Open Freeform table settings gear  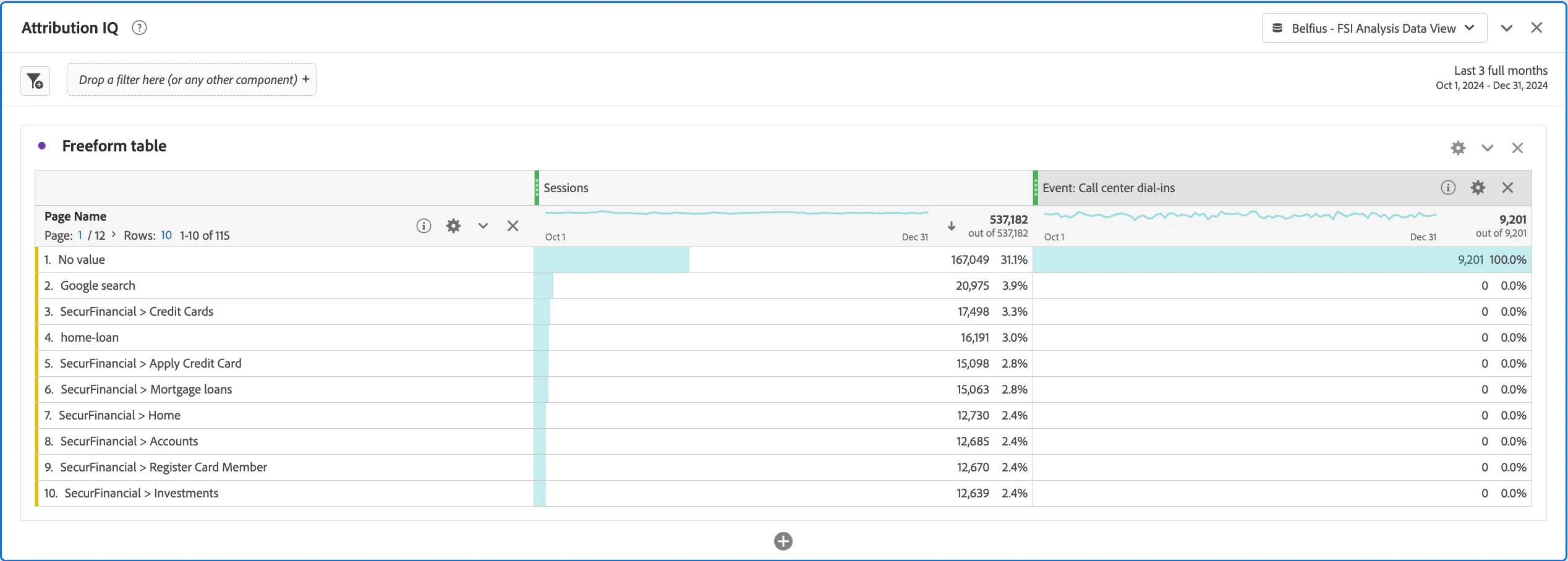point(1458,148)
